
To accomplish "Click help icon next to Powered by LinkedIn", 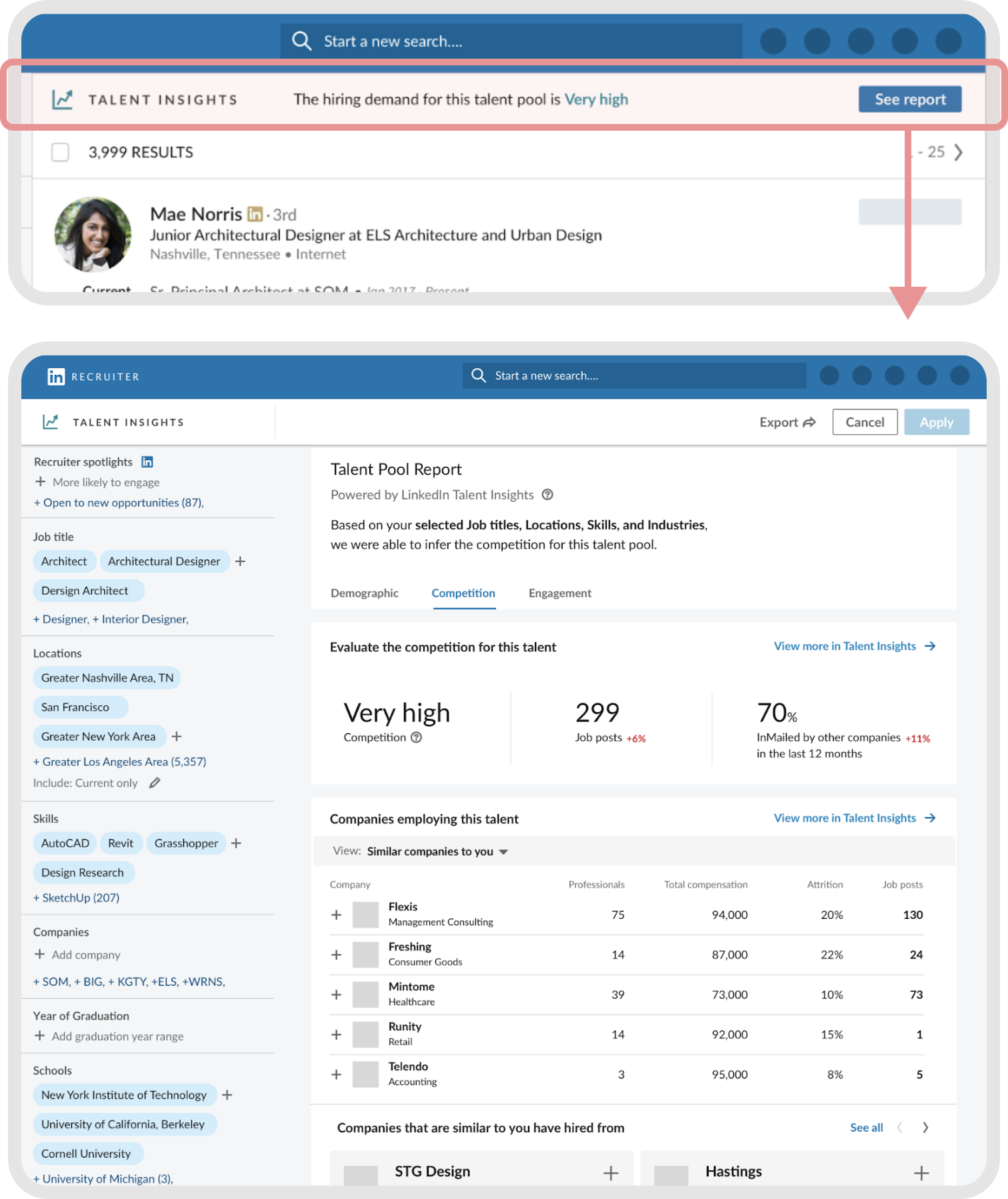I will (x=547, y=495).
